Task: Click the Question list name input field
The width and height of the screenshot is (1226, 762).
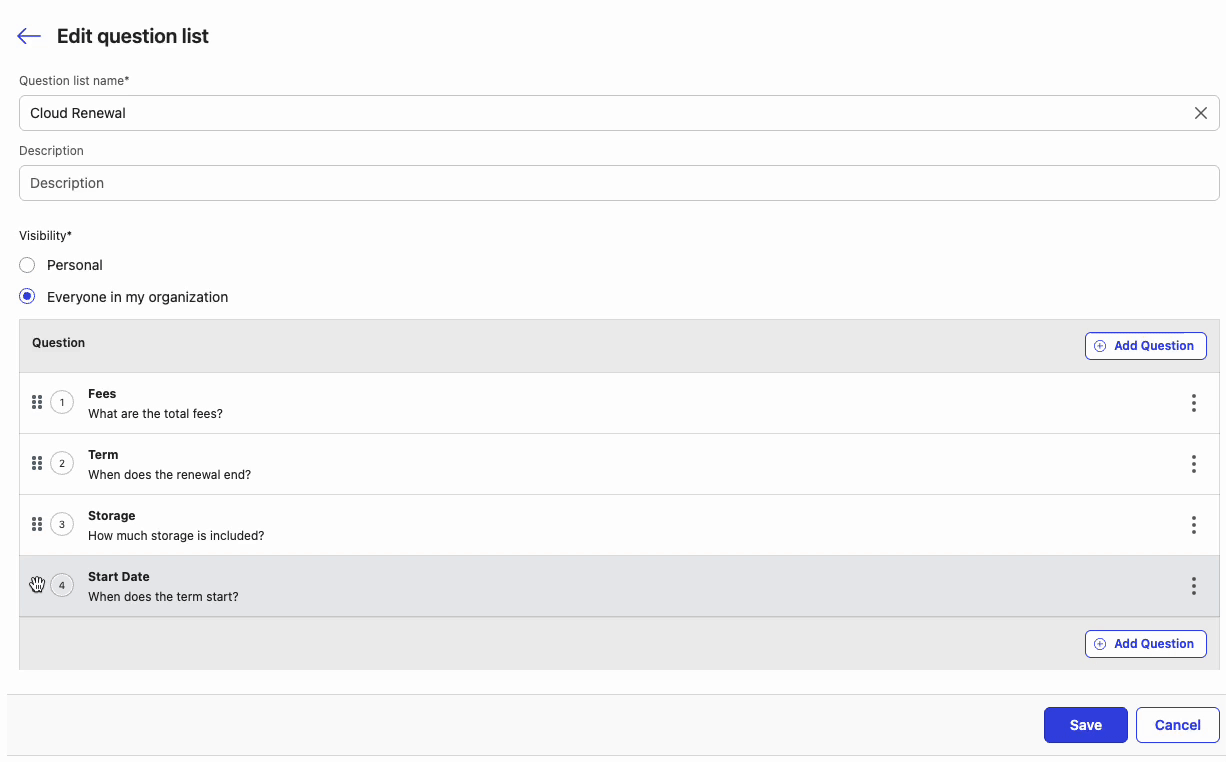Action: click(x=600, y=113)
